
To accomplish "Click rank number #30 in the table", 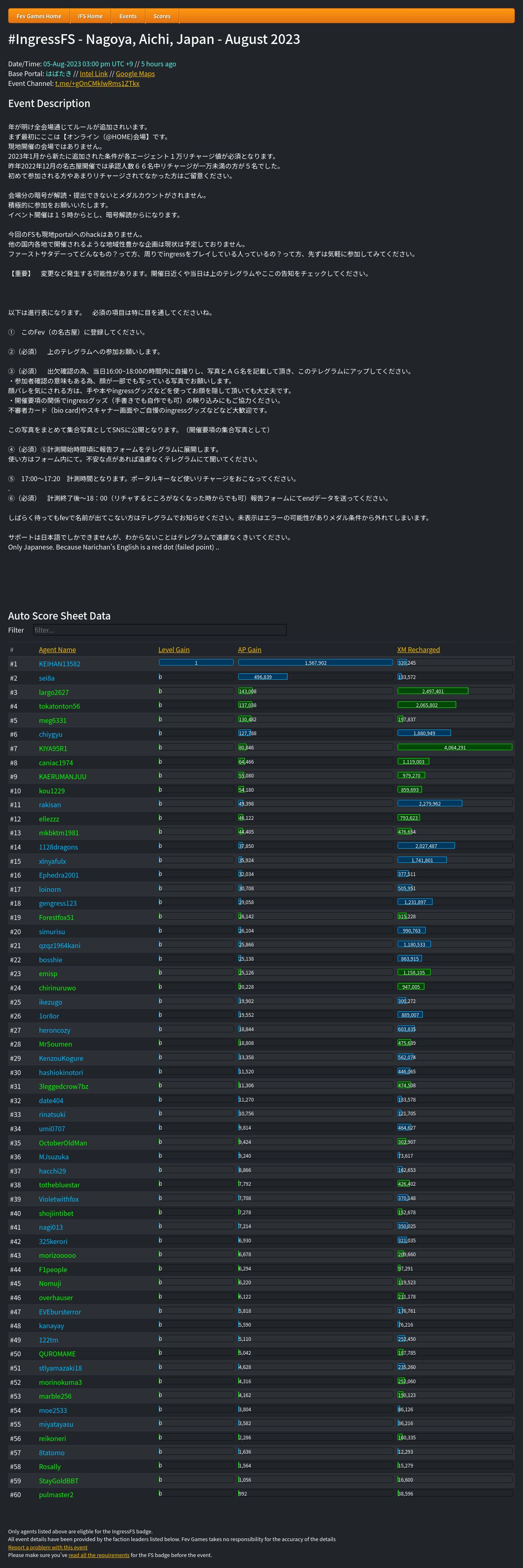I will click(x=15, y=1073).
